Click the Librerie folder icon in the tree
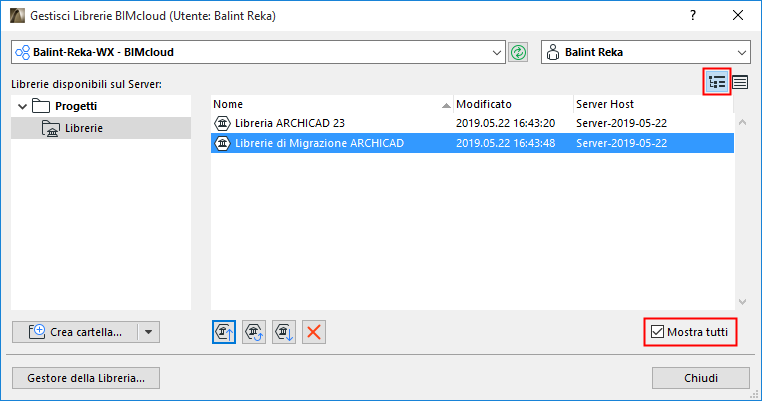The image size is (762, 401). tap(51, 128)
